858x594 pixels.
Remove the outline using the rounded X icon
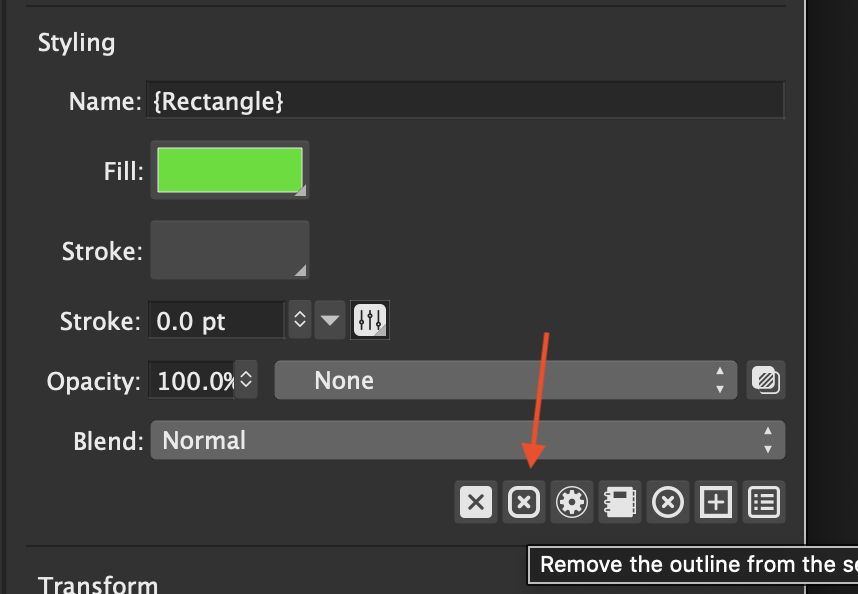click(523, 502)
